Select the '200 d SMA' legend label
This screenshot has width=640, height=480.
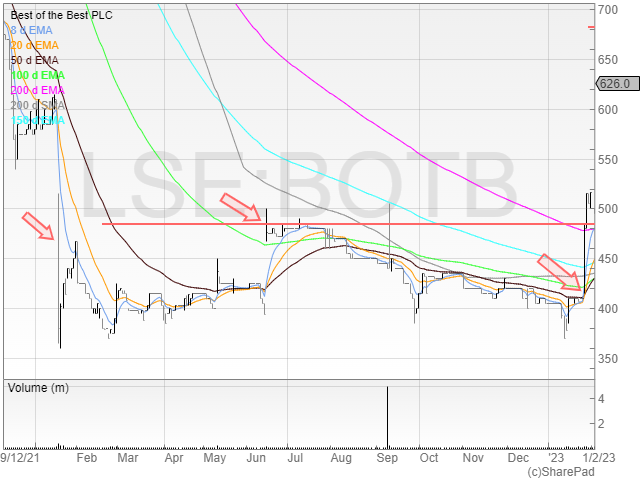pos(38,105)
